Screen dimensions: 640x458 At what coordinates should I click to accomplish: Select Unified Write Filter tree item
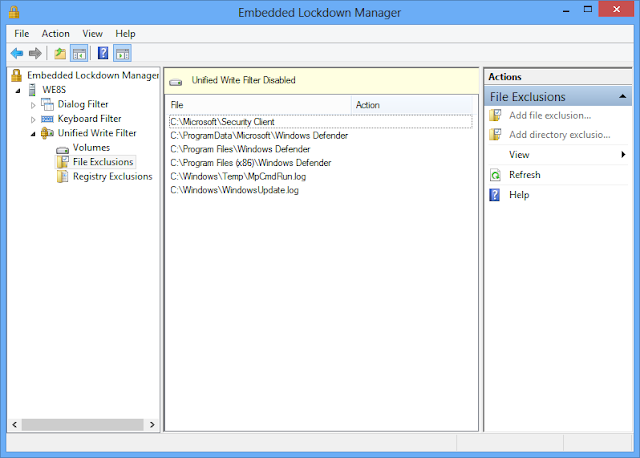click(97, 133)
